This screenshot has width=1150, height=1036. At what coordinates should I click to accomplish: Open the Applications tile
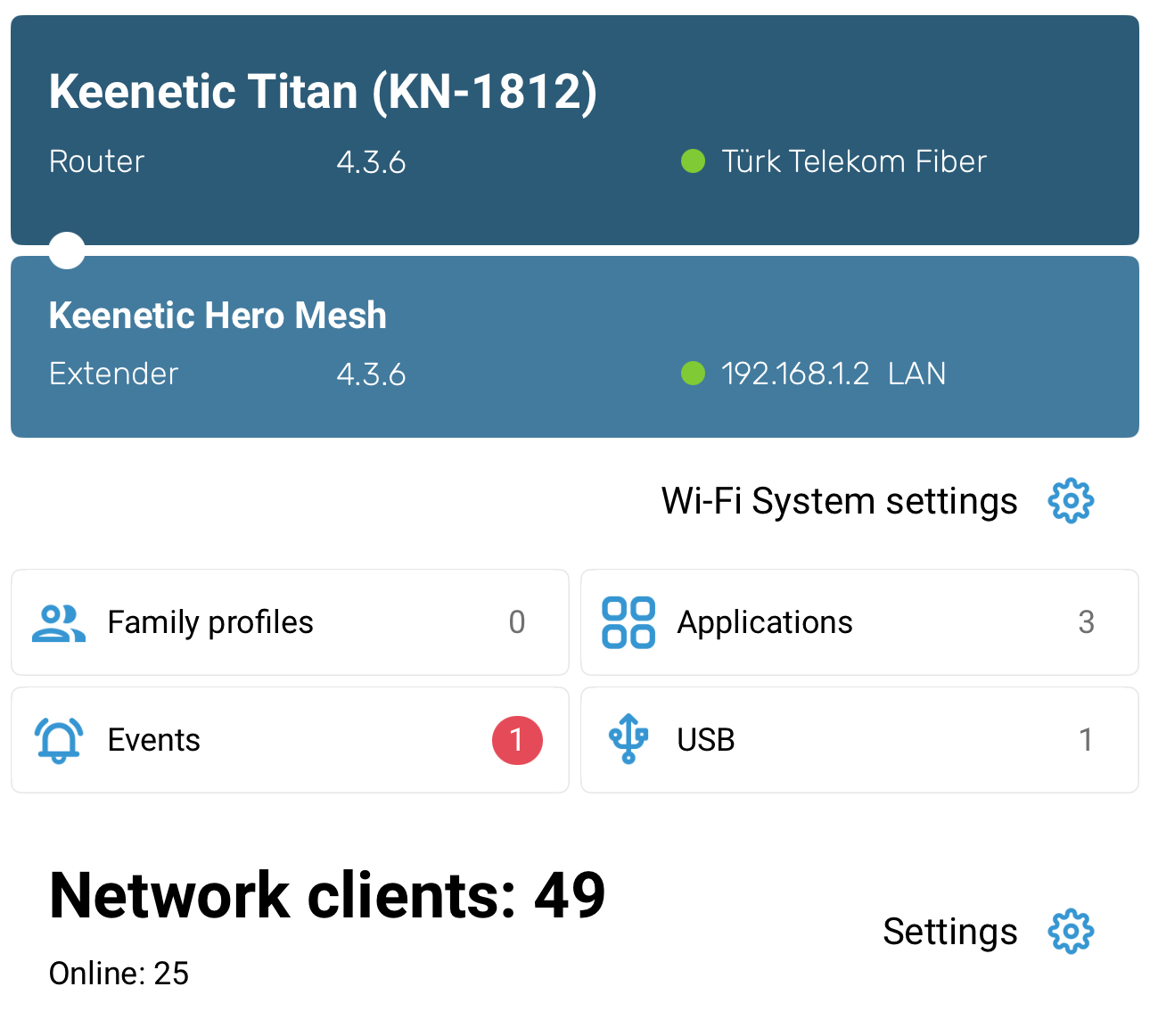click(859, 622)
